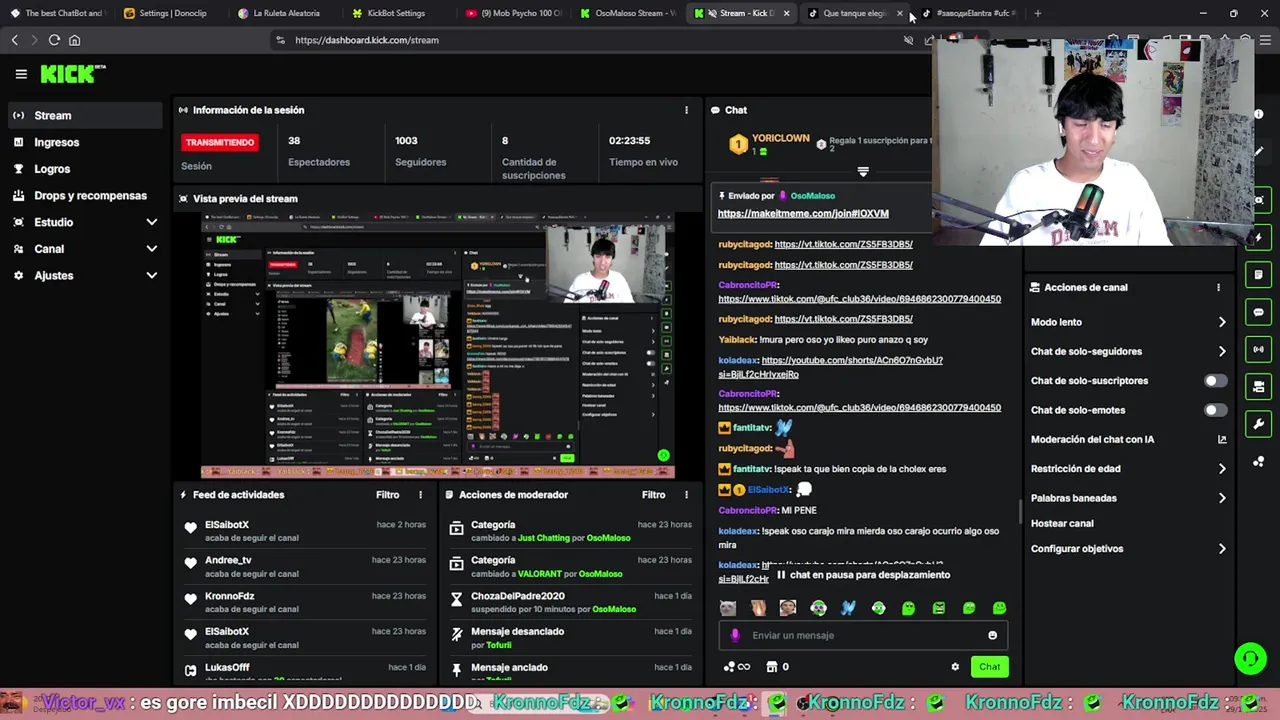Viewport: 1280px width, 720px height.
Task: Click the browser address bar URL
Action: tap(367, 40)
